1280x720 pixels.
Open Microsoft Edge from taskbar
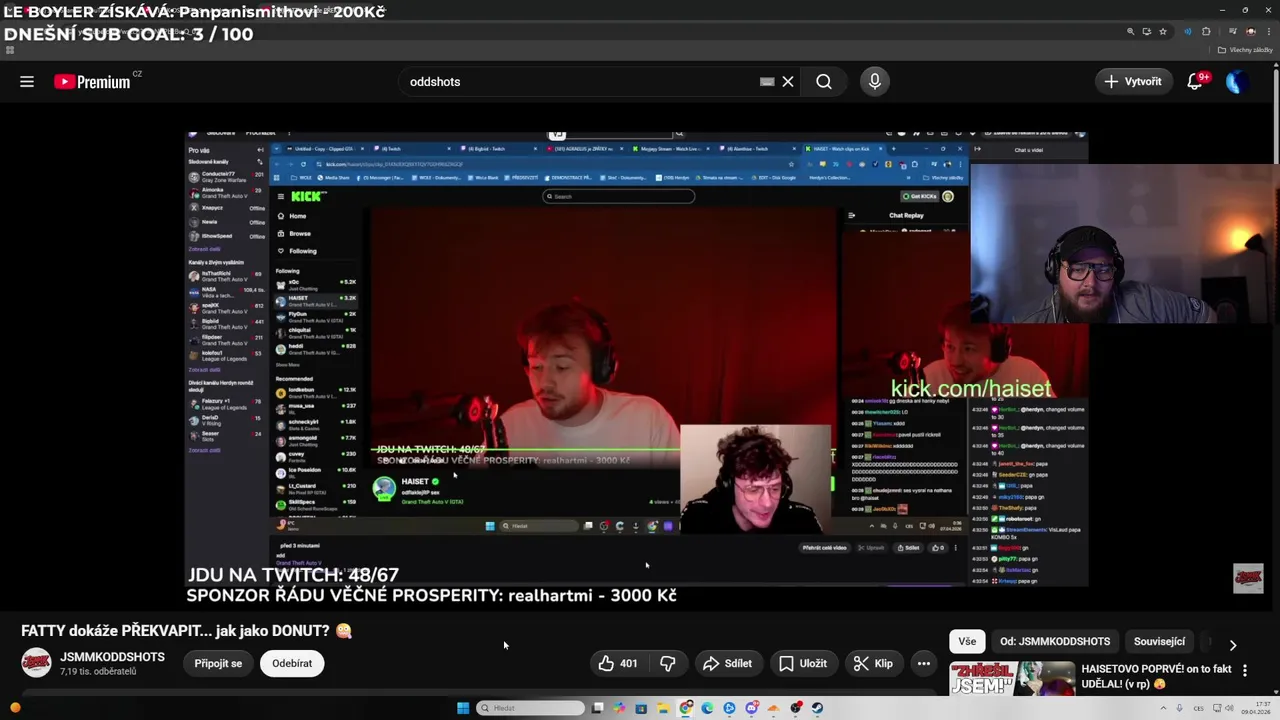pyautogui.click(x=707, y=708)
